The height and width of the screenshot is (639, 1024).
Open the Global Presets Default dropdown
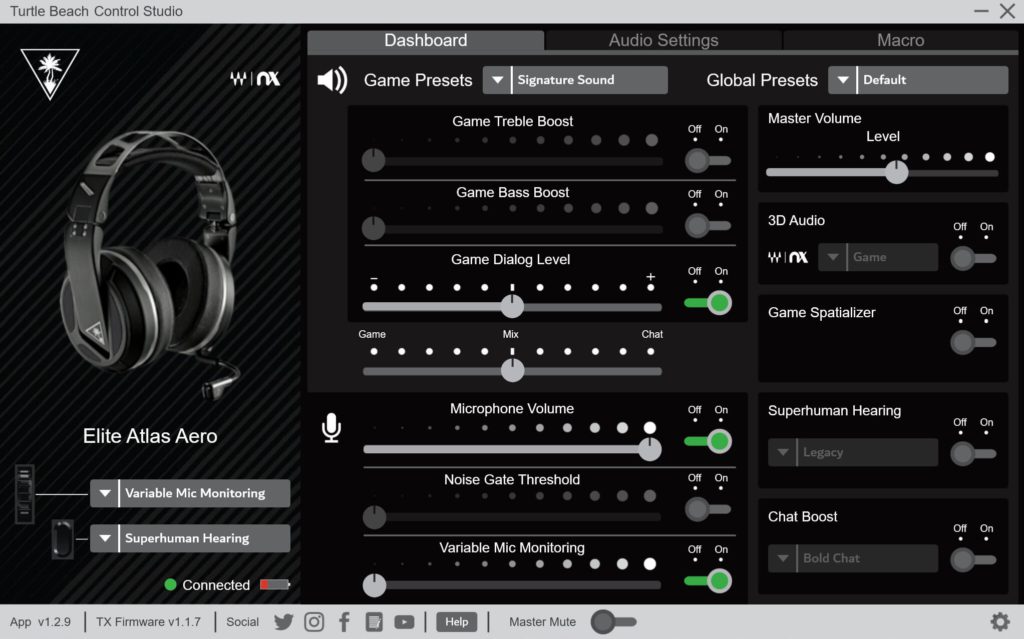pos(918,80)
